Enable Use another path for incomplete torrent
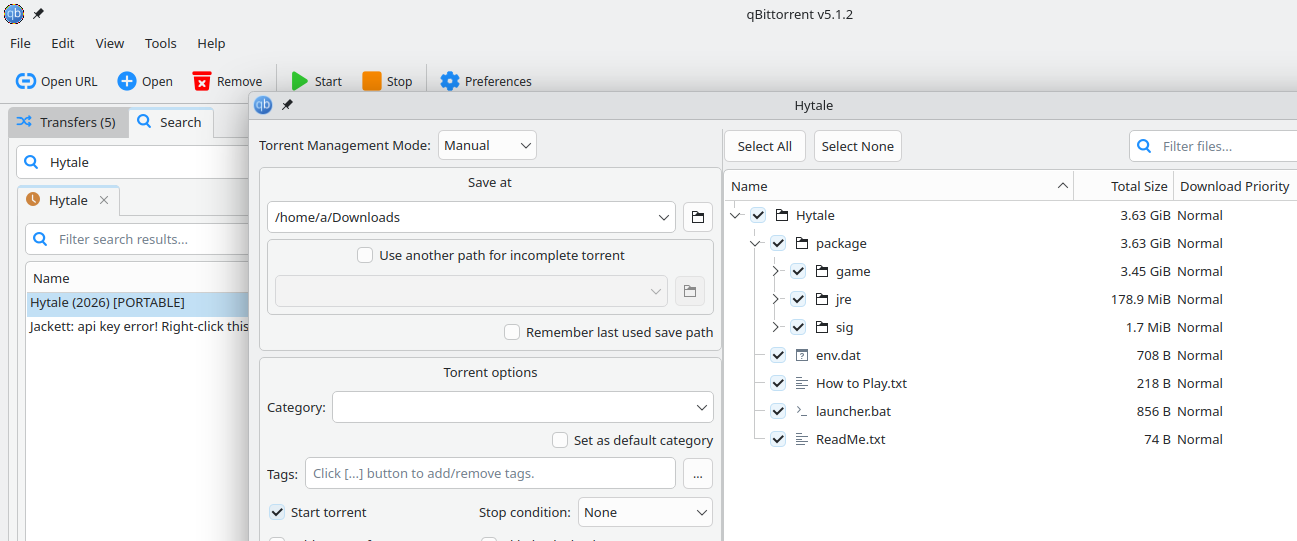Screen dimensions: 1297x541 tap(366, 255)
